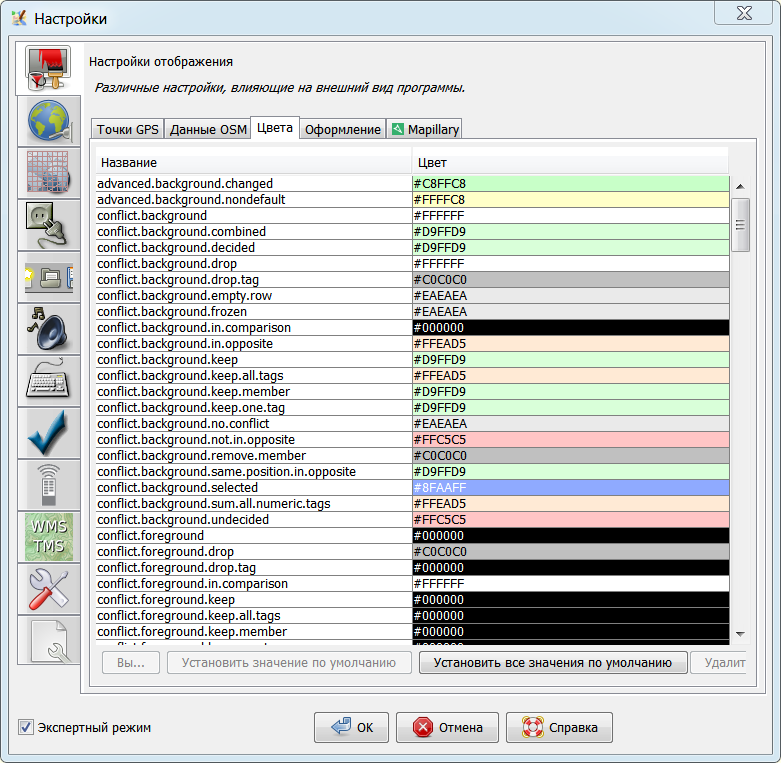Open keyboard shortcuts settings icon
The image size is (781, 763).
pos(47,381)
